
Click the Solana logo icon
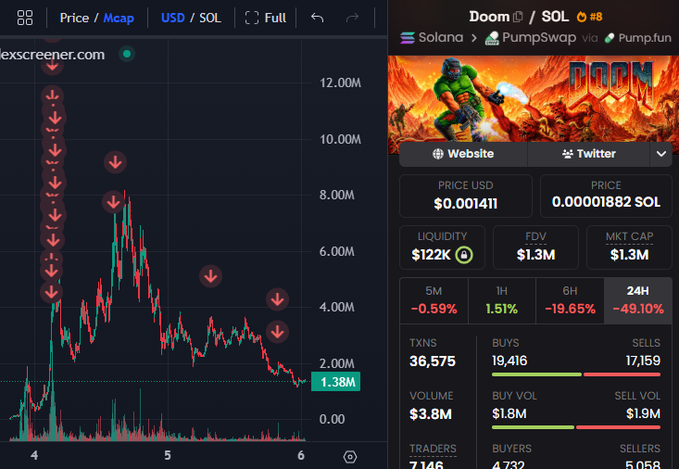pyautogui.click(x=407, y=38)
